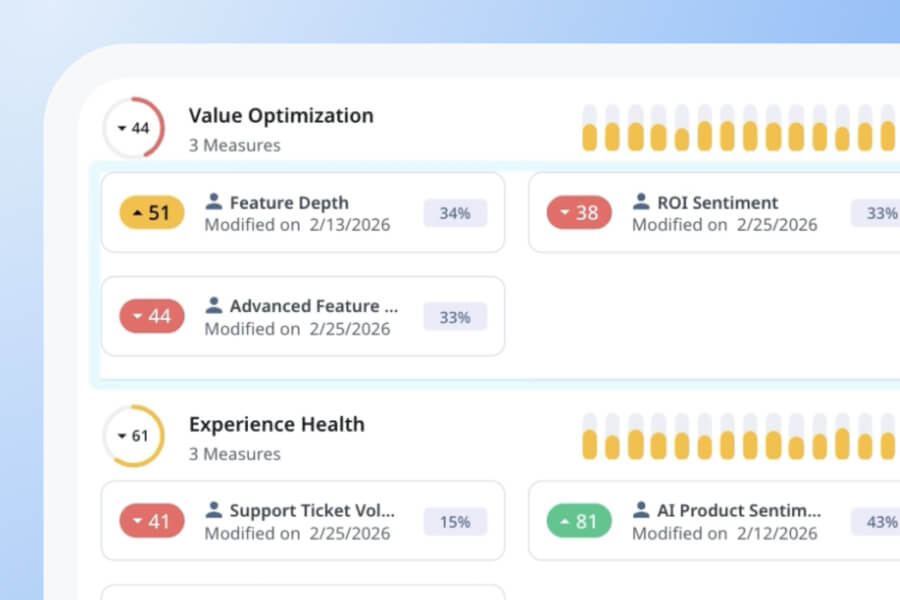
Task: Click the person icon beside Advanced Feature
Action: point(214,305)
